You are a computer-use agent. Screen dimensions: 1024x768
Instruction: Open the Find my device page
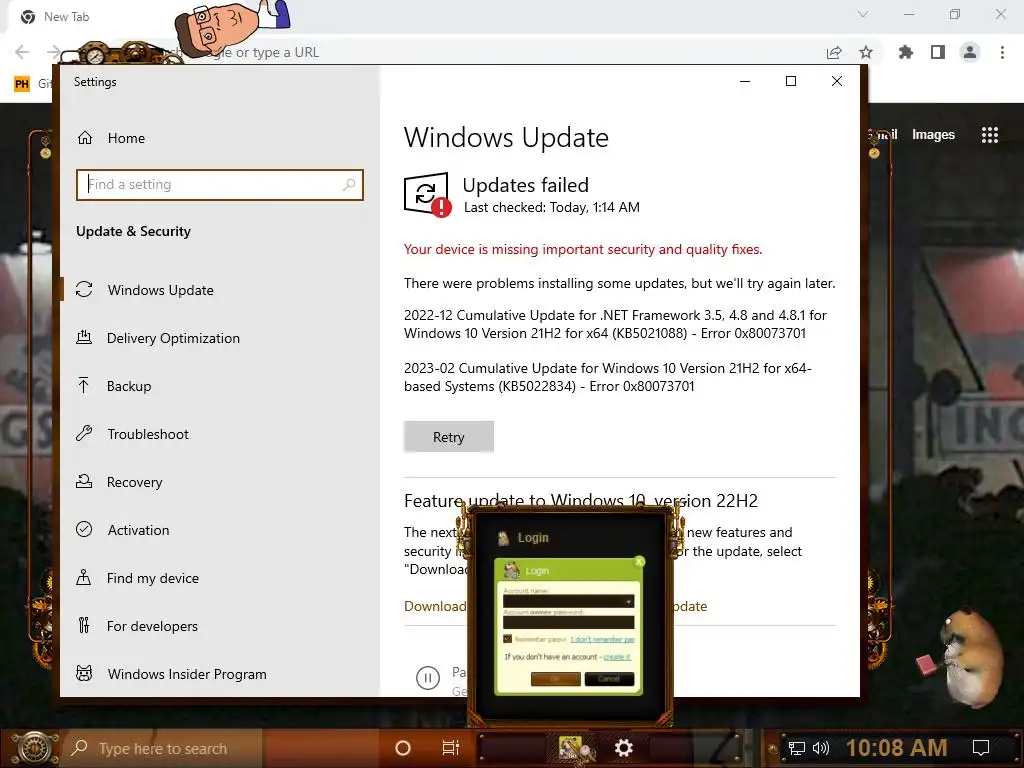pyautogui.click(x=153, y=578)
